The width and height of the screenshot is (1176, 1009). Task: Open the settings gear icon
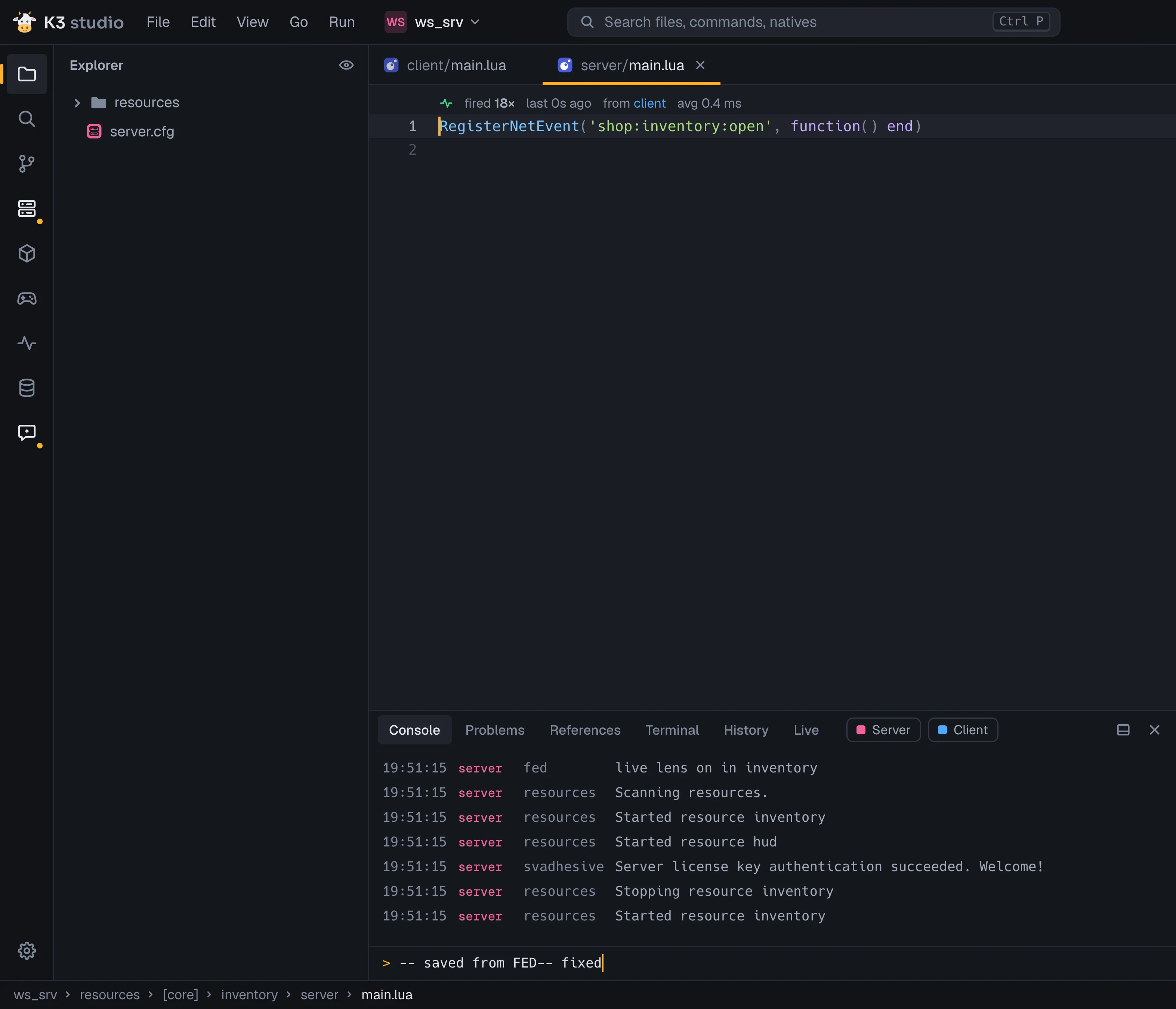27,951
